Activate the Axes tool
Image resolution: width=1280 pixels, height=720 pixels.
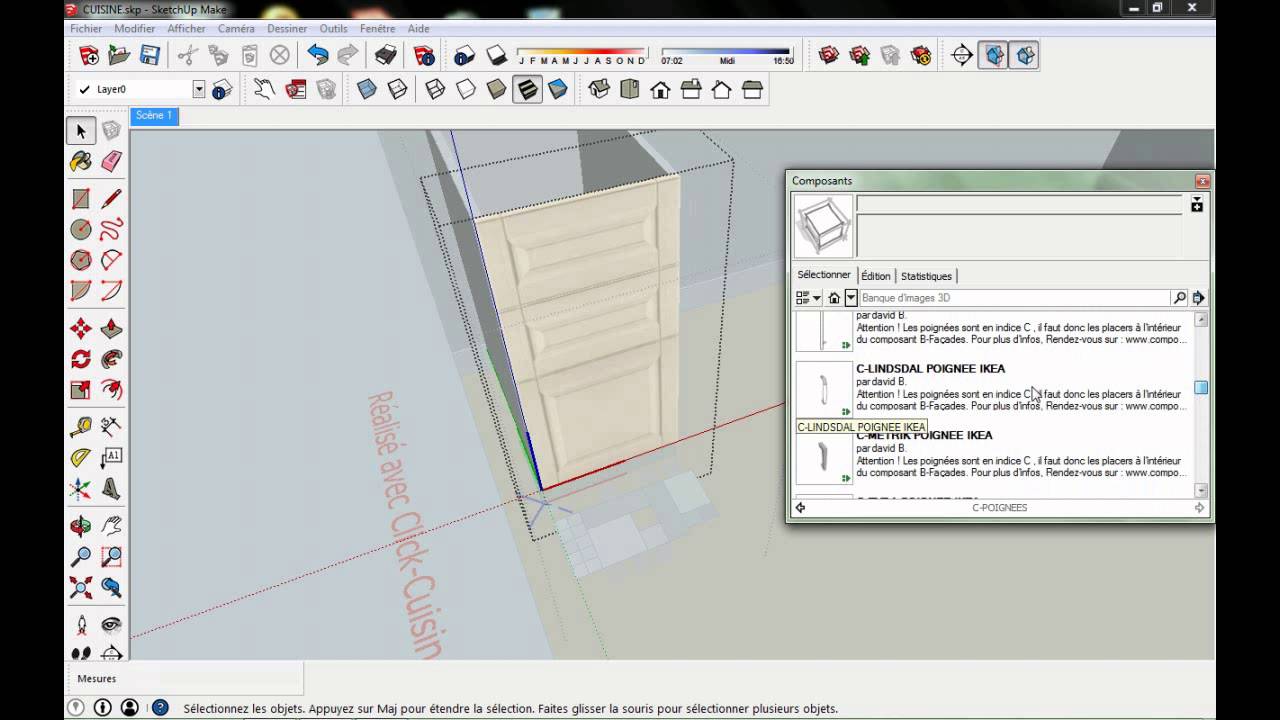[81, 489]
